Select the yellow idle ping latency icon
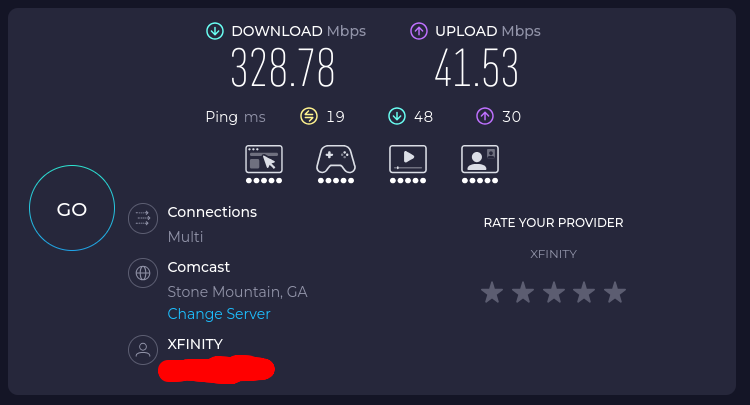 pos(309,116)
